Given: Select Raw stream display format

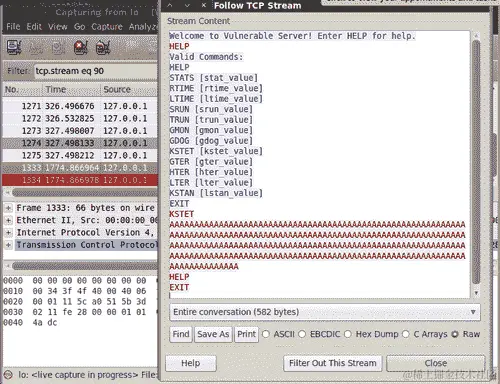Looking at the screenshot, I should click(x=455, y=334).
